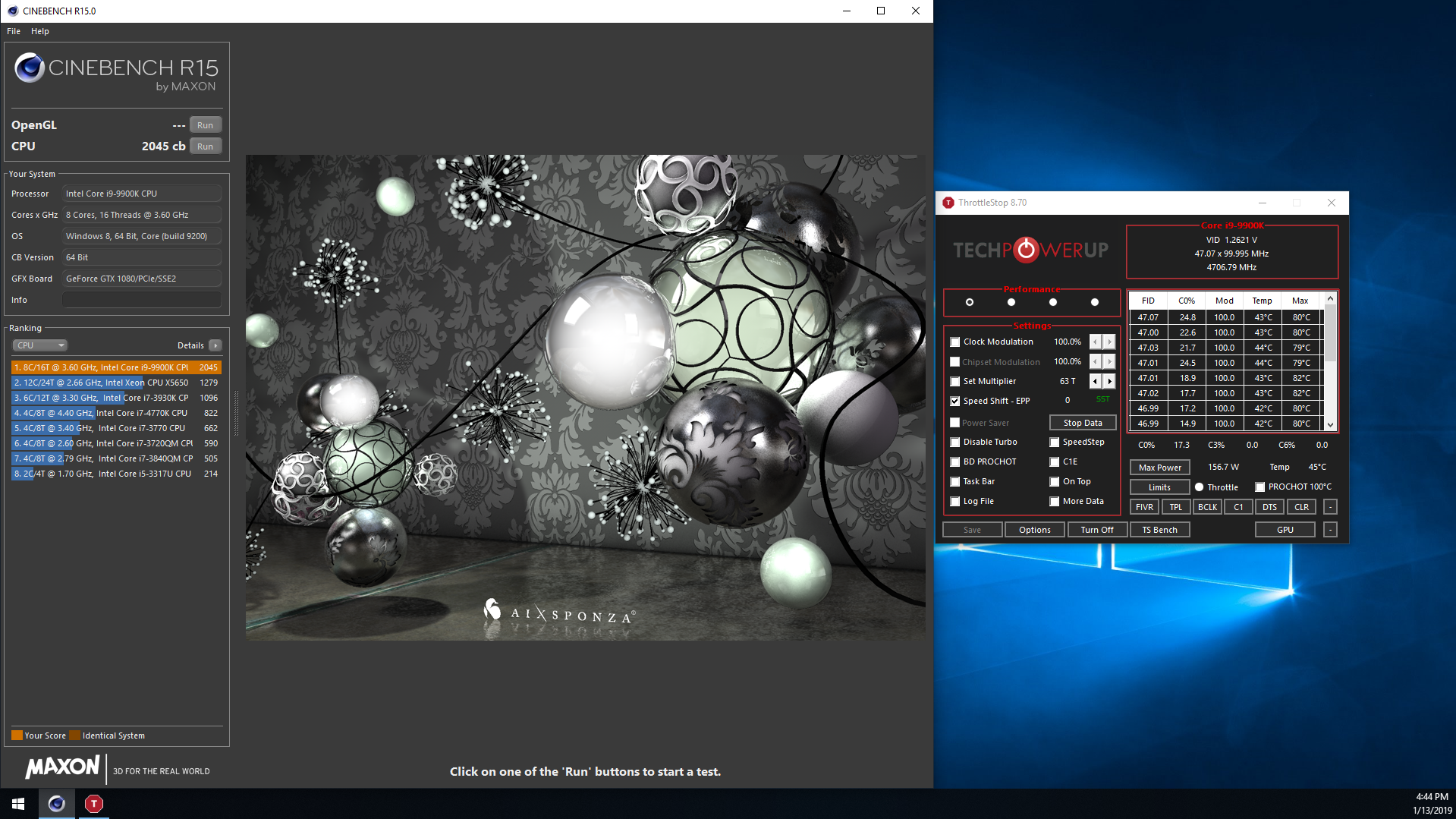Click the Cinebench R15 logo sphere
Screen dimensions: 1456x819
click(30, 68)
